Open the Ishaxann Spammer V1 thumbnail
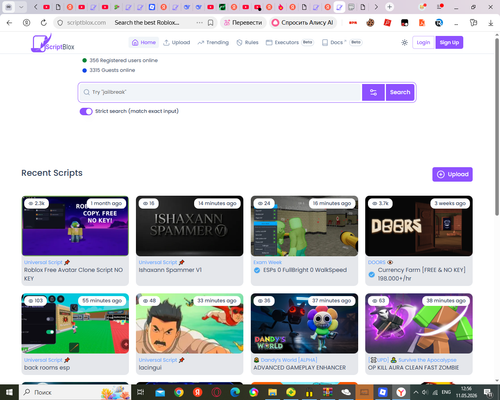Screen dimensions: 500x400 [189, 226]
